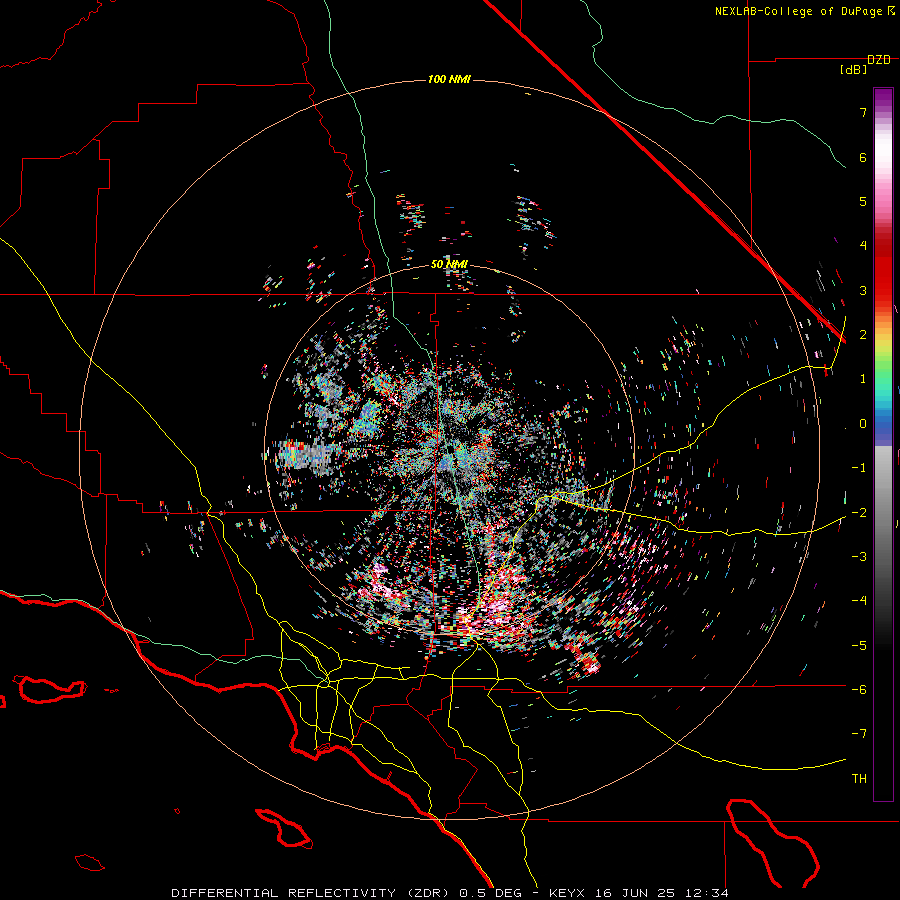Click the TH threshold scale label

[x=859, y=779]
